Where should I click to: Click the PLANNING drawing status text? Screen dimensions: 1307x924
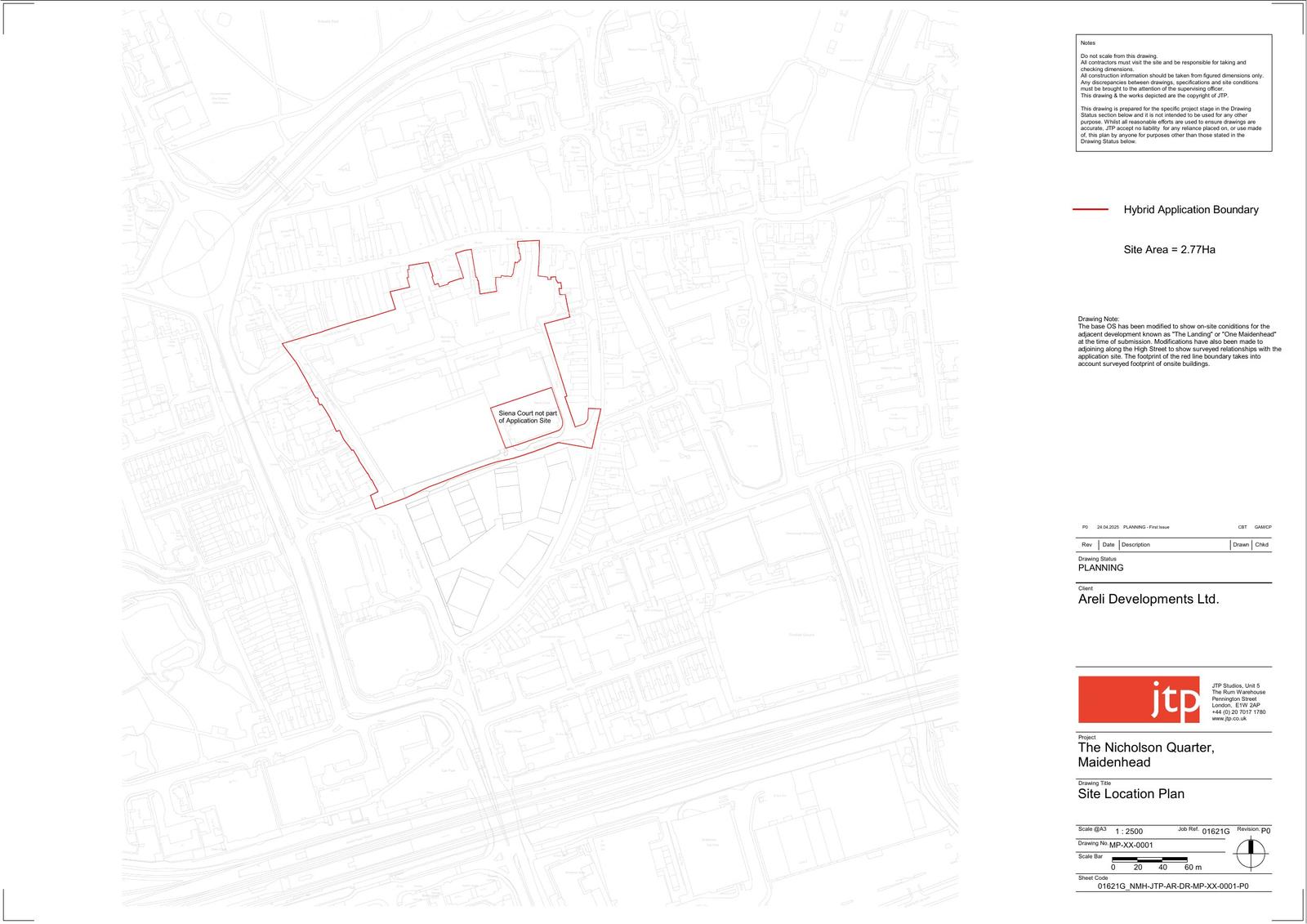pos(1100,568)
